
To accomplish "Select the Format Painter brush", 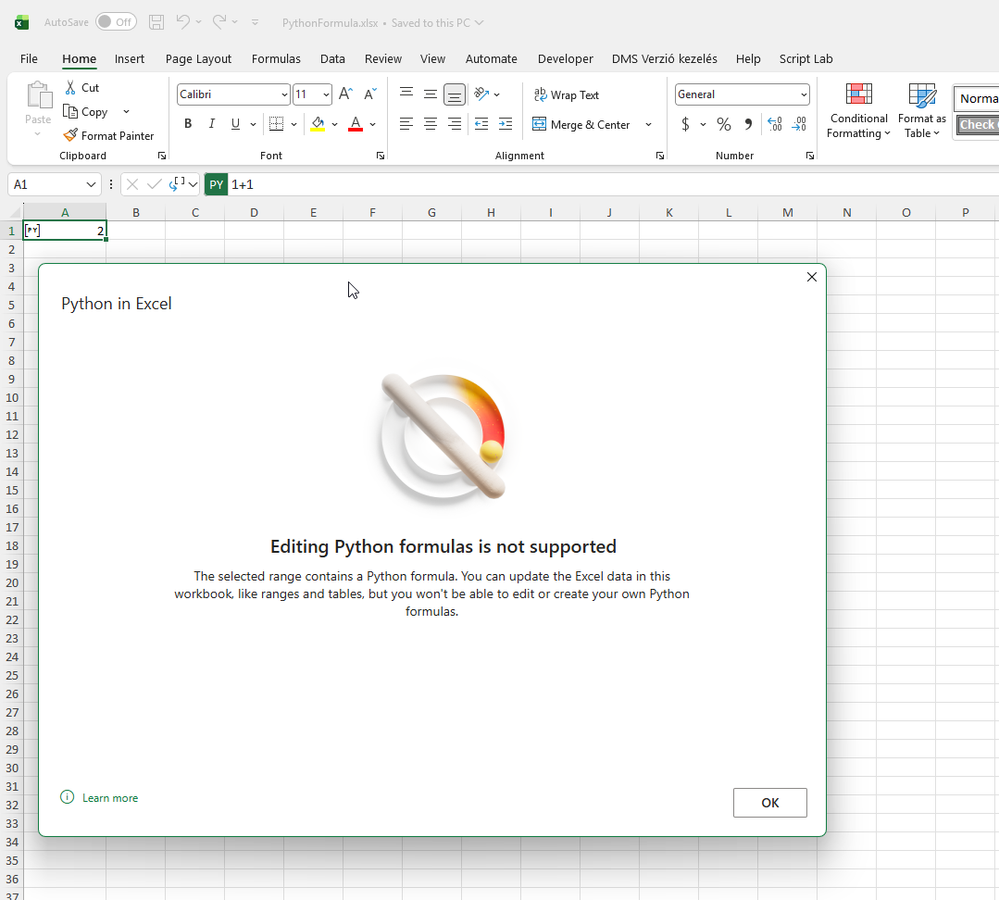I will click(70, 136).
